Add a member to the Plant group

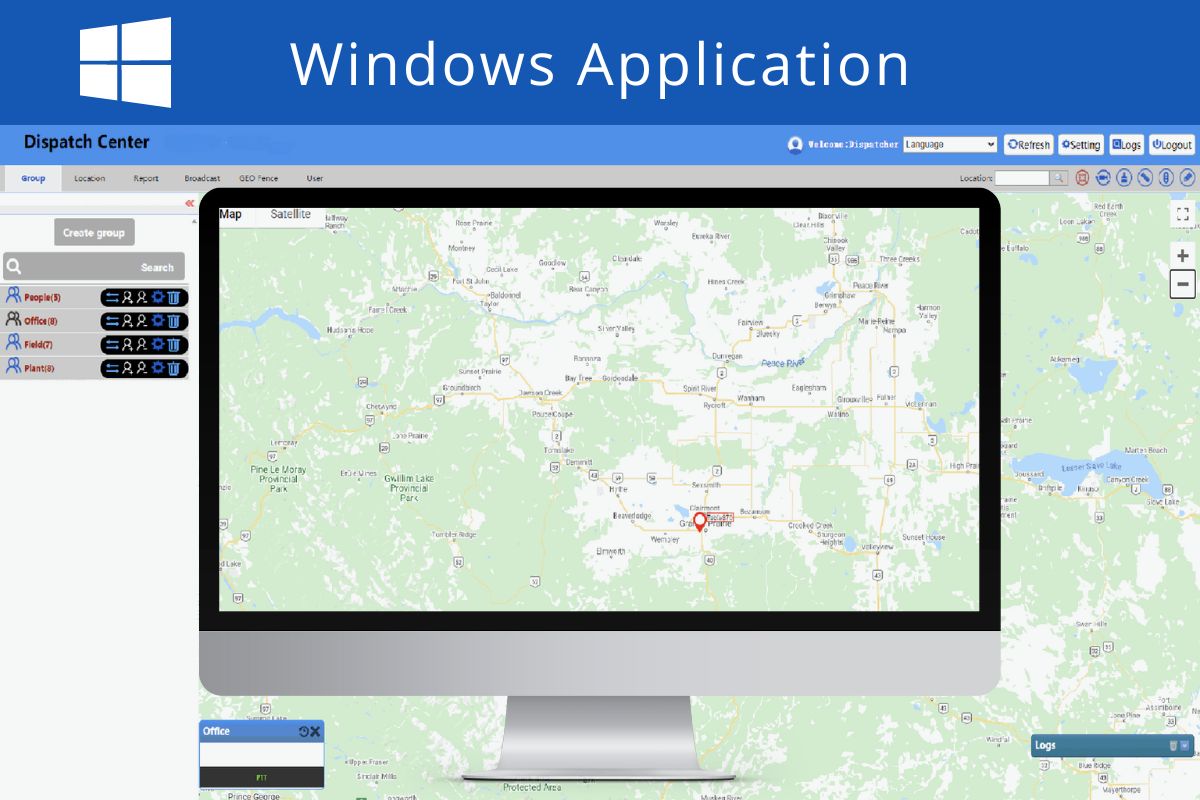coord(127,369)
